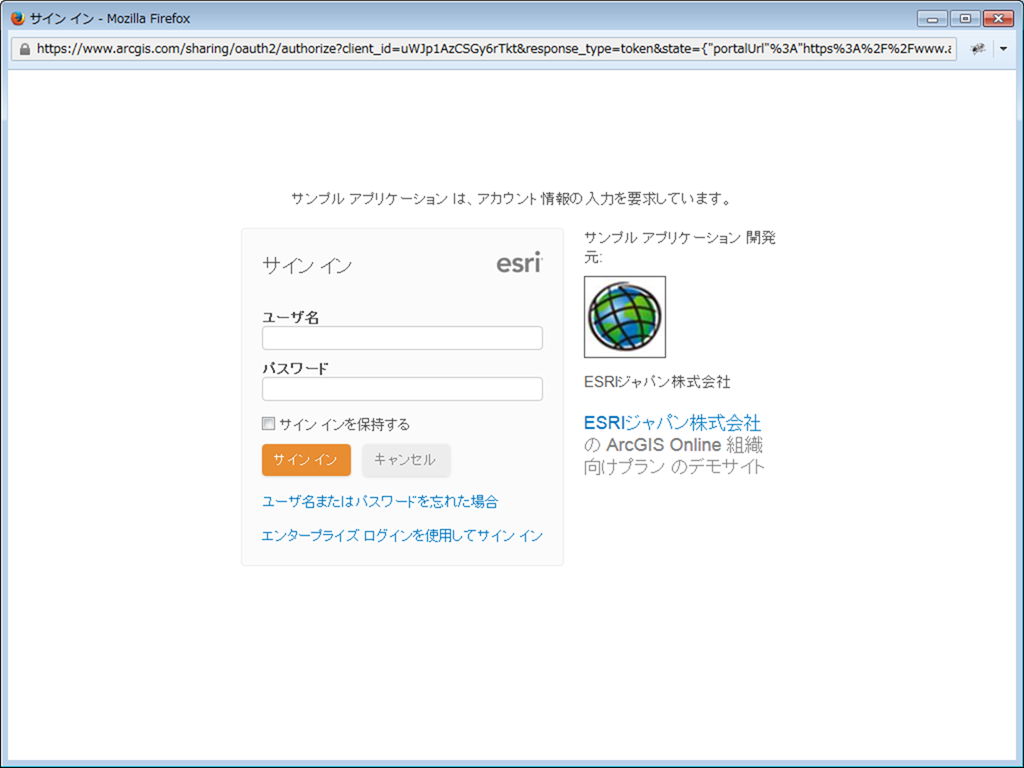1024x768 pixels.
Task: Close the sign-in popup window
Action: click(998, 18)
